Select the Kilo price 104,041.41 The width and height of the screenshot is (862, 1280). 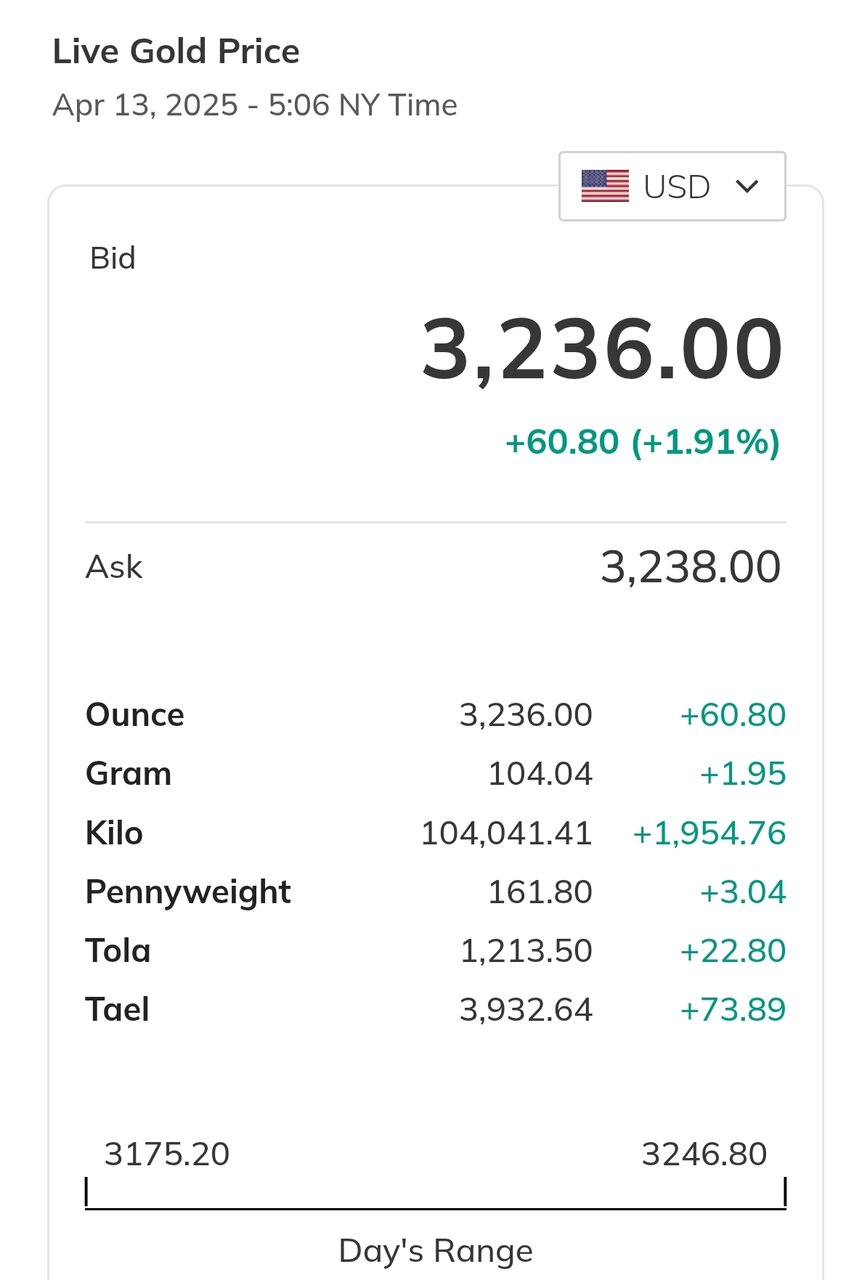click(506, 833)
